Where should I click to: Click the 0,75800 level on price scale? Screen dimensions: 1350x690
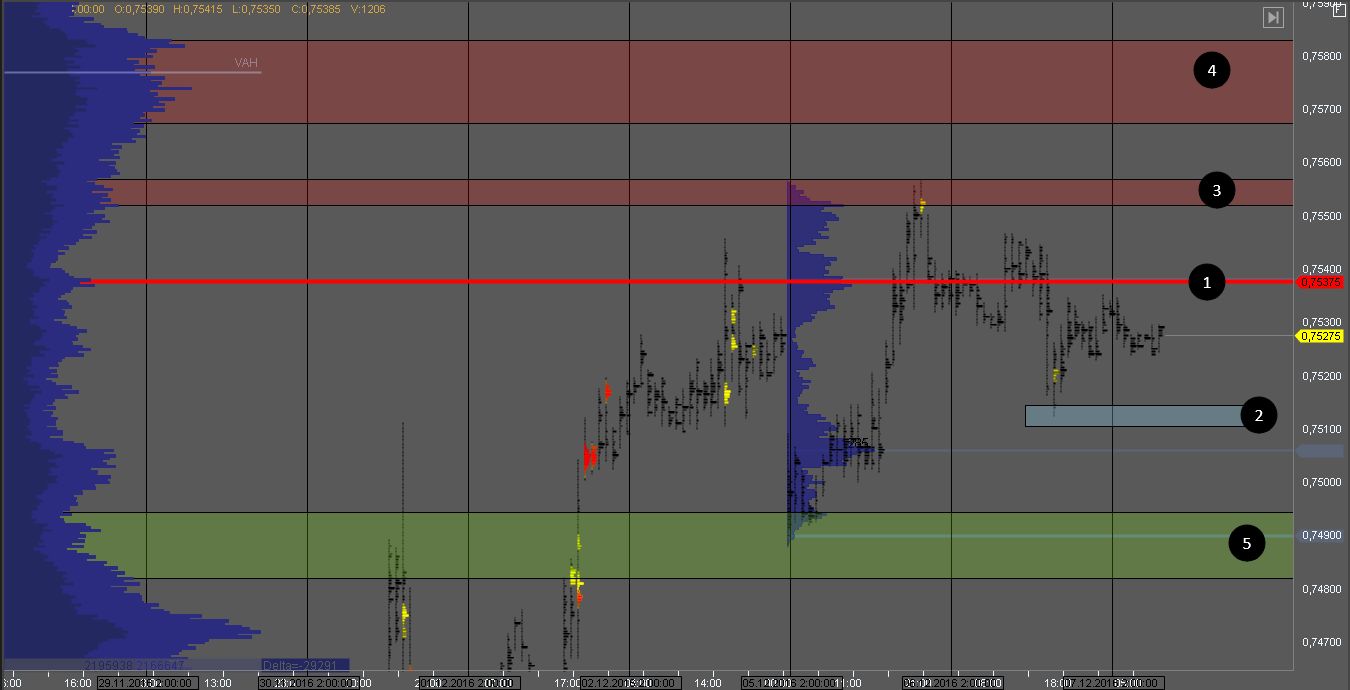(1321, 56)
